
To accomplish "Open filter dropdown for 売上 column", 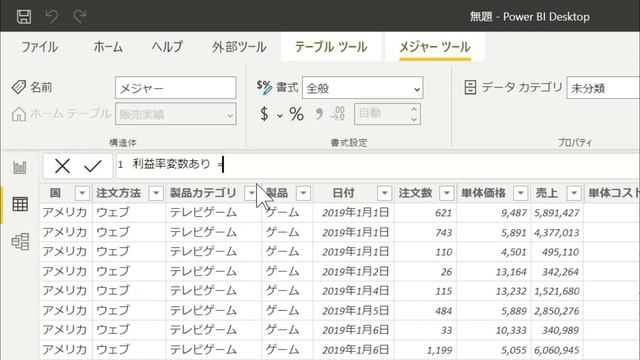I will (574, 193).
